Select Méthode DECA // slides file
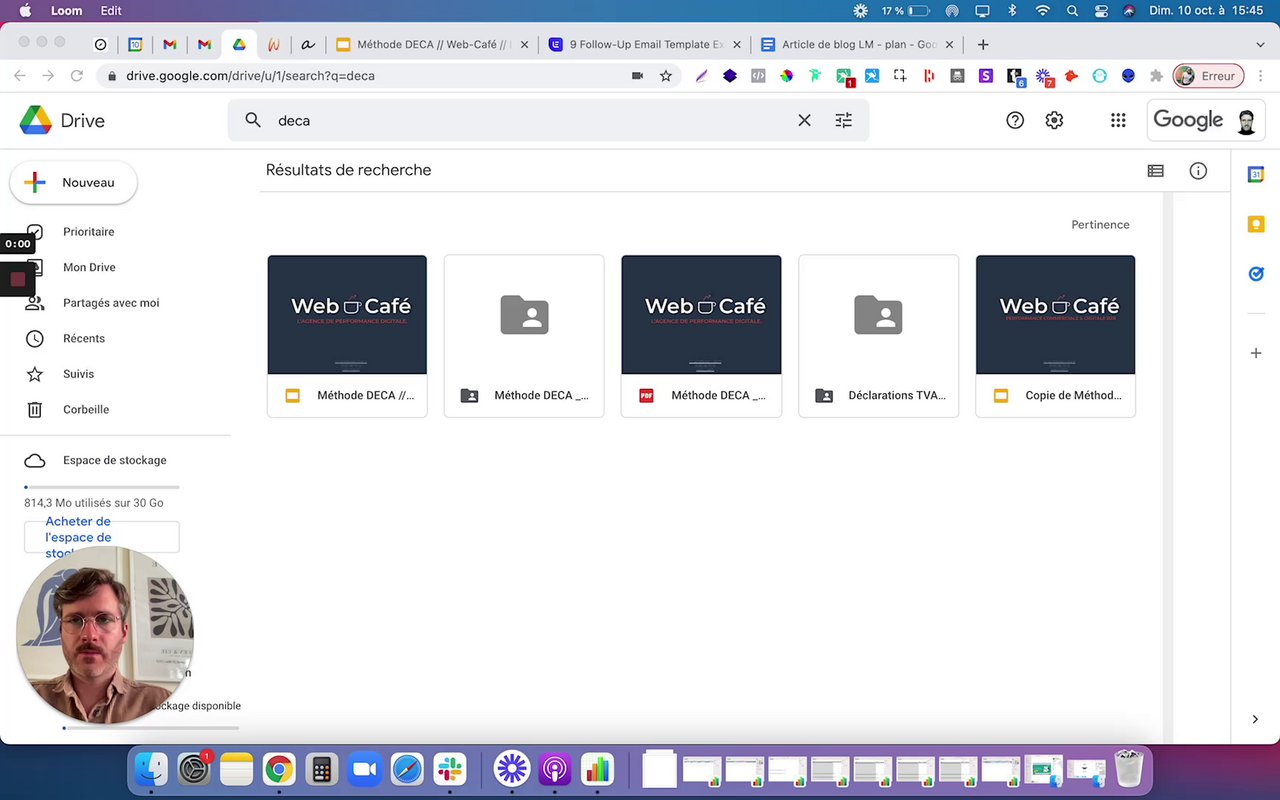 (x=347, y=336)
